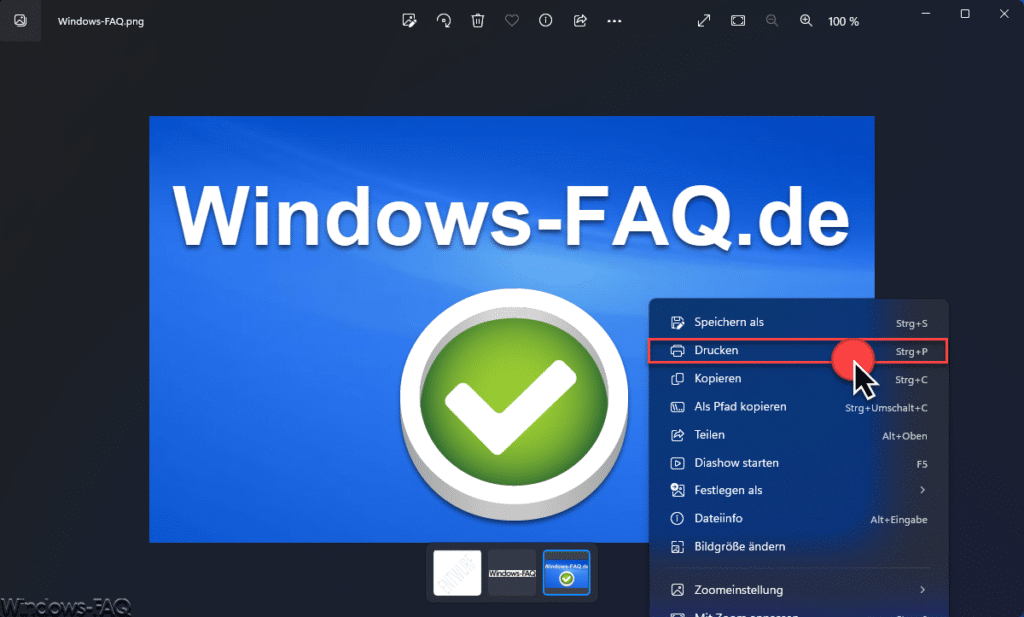Click the Photos app icon in title bar
The image size is (1024, 617).
tap(20, 20)
